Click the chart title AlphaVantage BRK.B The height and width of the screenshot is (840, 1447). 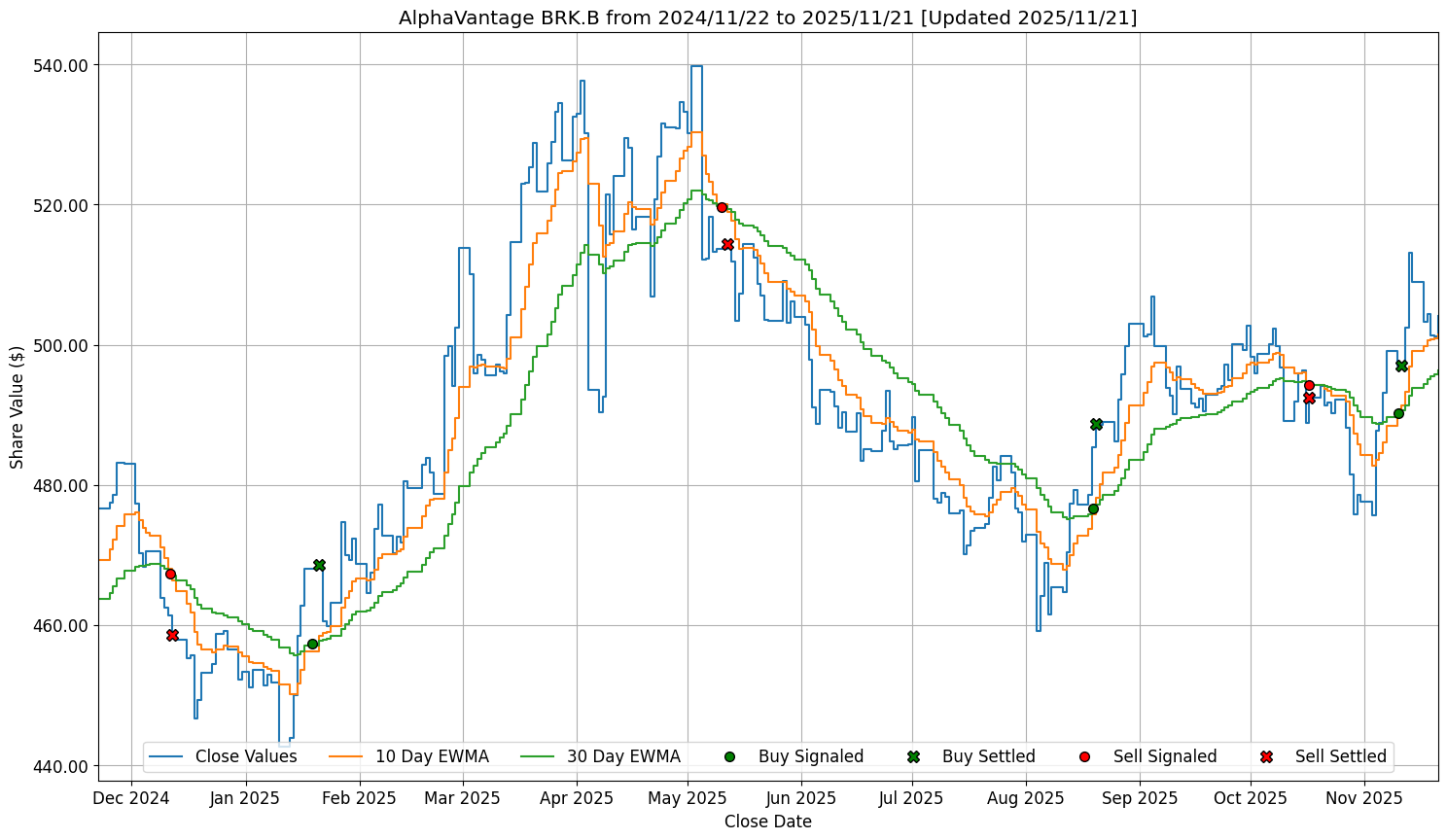pyautogui.click(x=767, y=17)
